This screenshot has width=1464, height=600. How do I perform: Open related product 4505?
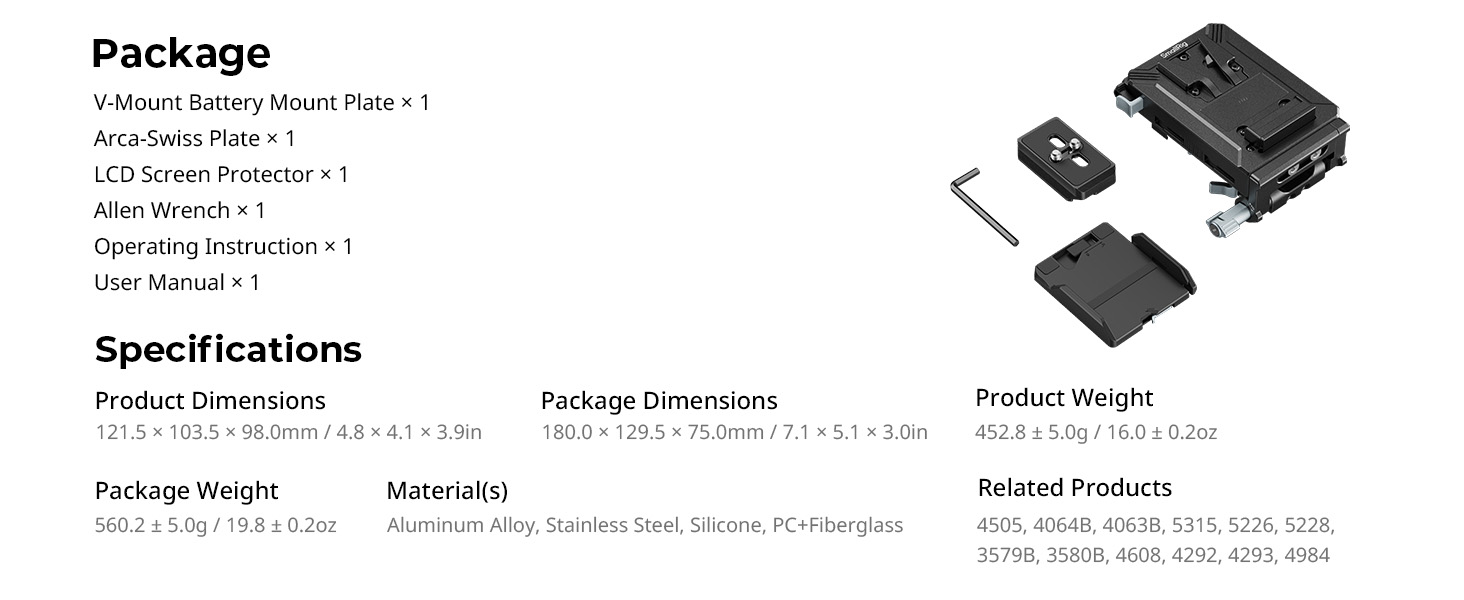tap(1000, 525)
